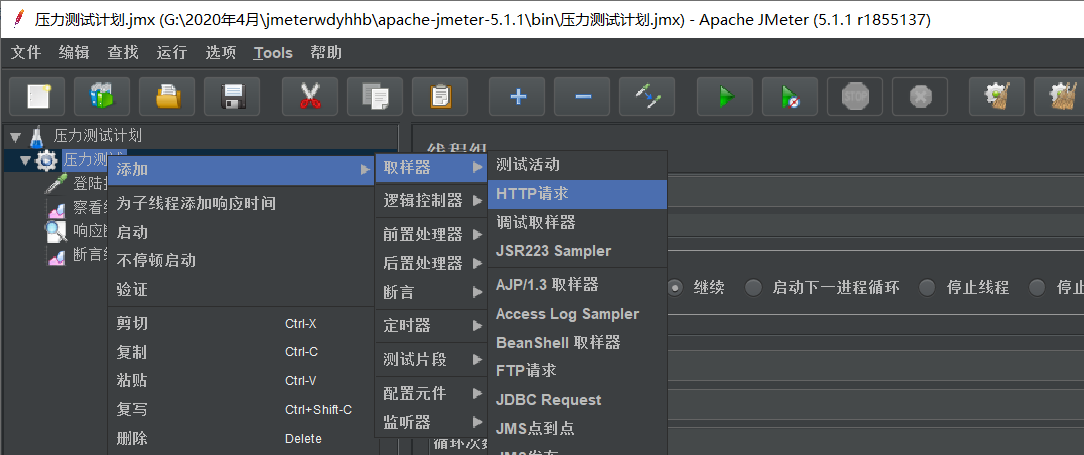The width and height of the screenshot is (1084, 455).
Task: Expand the 配置元件 submenu
Action: point(431,393)
